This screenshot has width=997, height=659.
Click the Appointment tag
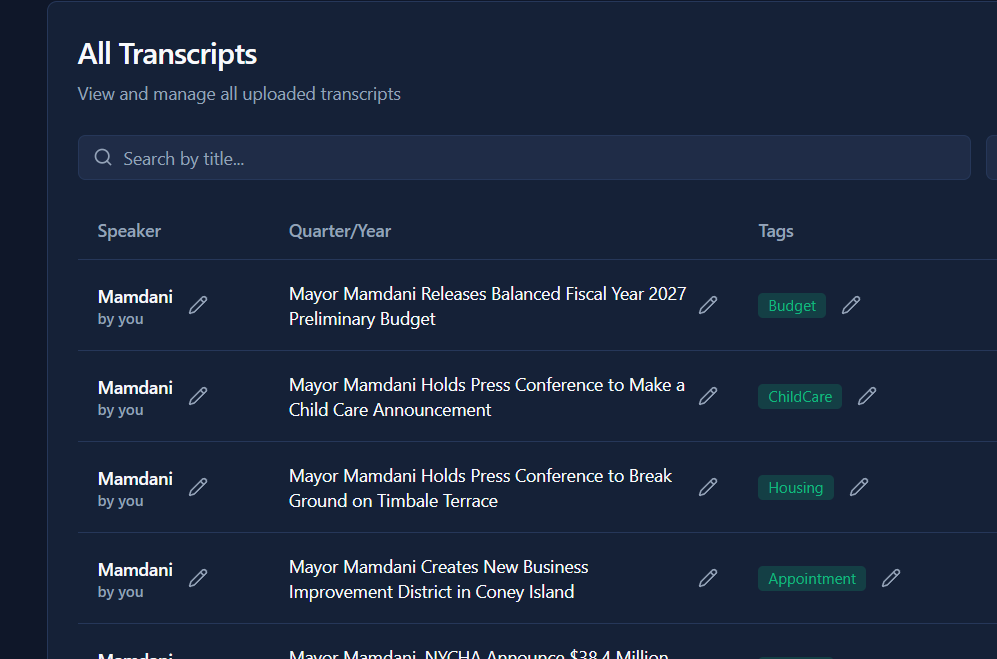point(812,578)
